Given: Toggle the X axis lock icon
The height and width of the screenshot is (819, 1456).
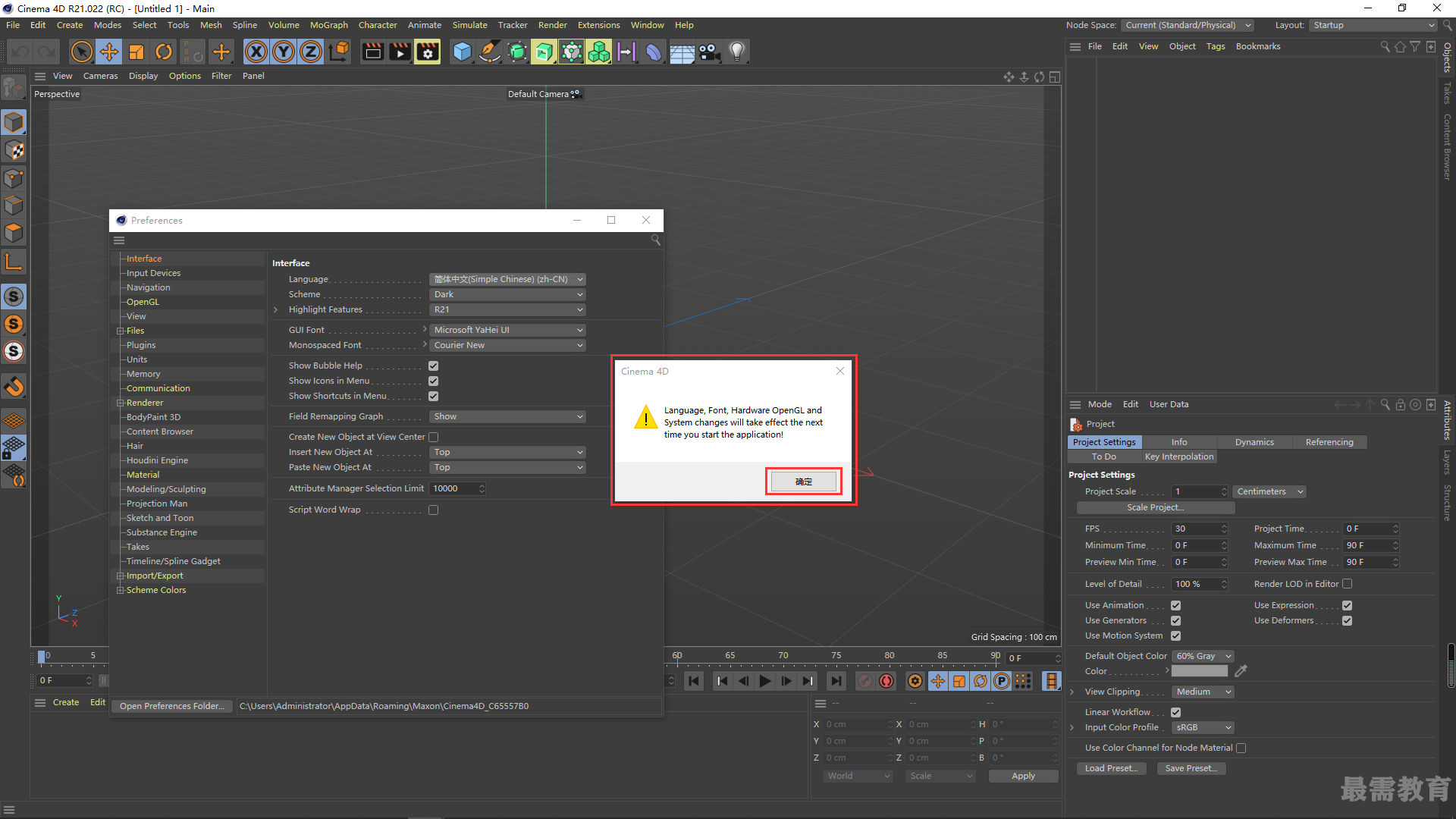Looking at the screenshot, I should coord(256,52).
